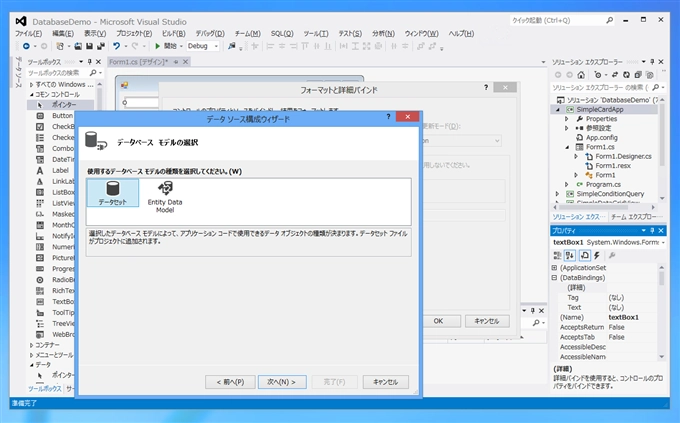This screenshot has height=423, width=680.
Task: Select Form1.resx in Solution Explorer
Action: click(x=613, y=166)
